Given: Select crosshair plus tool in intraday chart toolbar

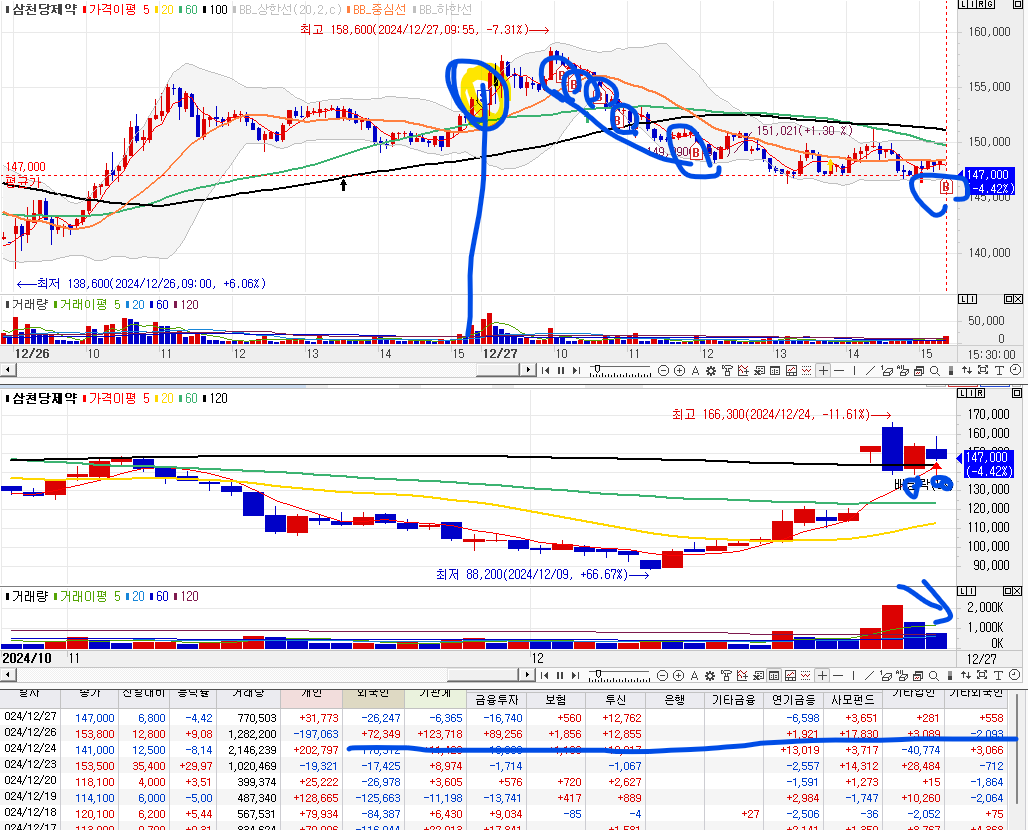Looking at the screenshot, I should 823,370.
